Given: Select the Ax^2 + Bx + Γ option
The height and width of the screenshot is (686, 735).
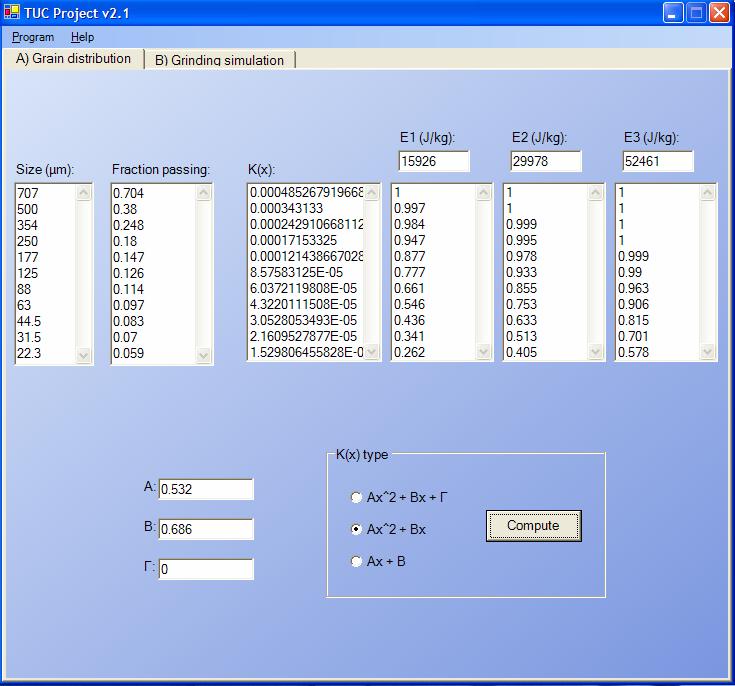Looking at the screenshot, I should click(399, 497).
